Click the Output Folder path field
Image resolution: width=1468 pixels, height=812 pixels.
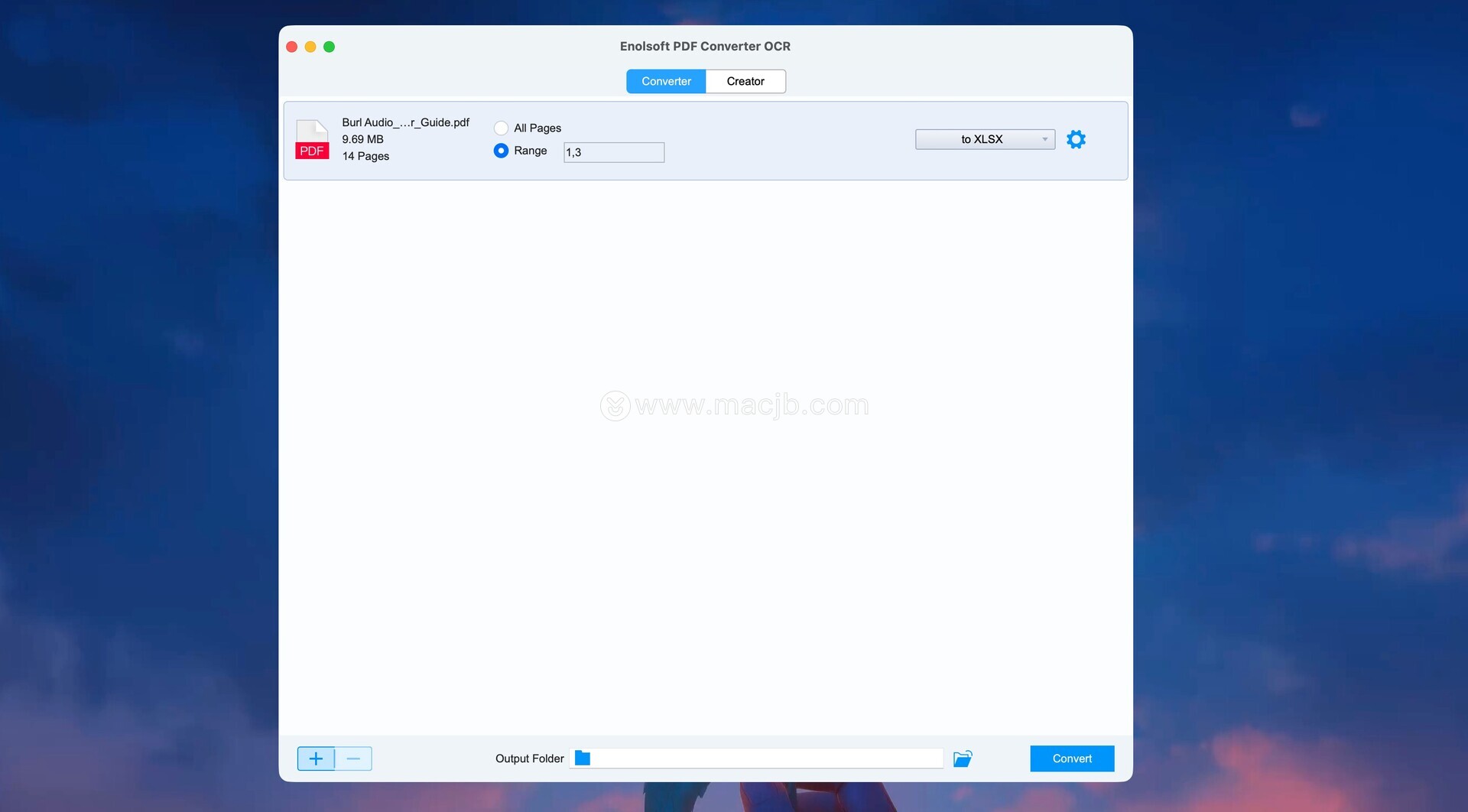(x=768, y=758)
